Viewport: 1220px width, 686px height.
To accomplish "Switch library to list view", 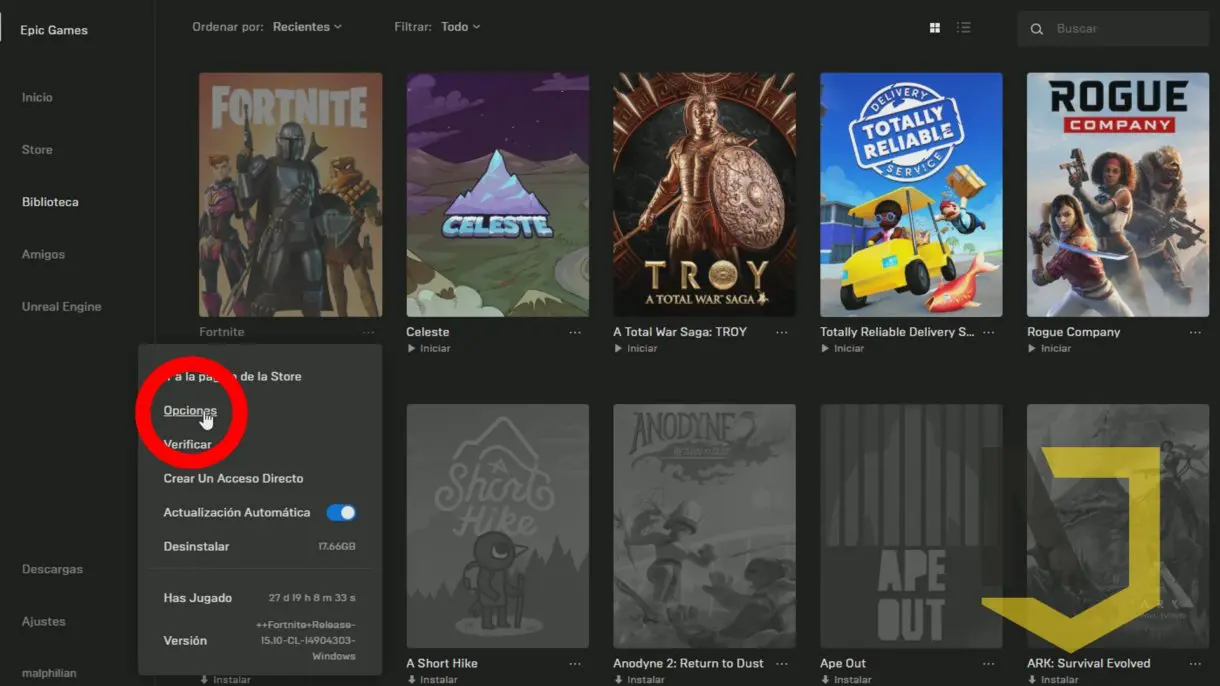I will pos(964,28).
